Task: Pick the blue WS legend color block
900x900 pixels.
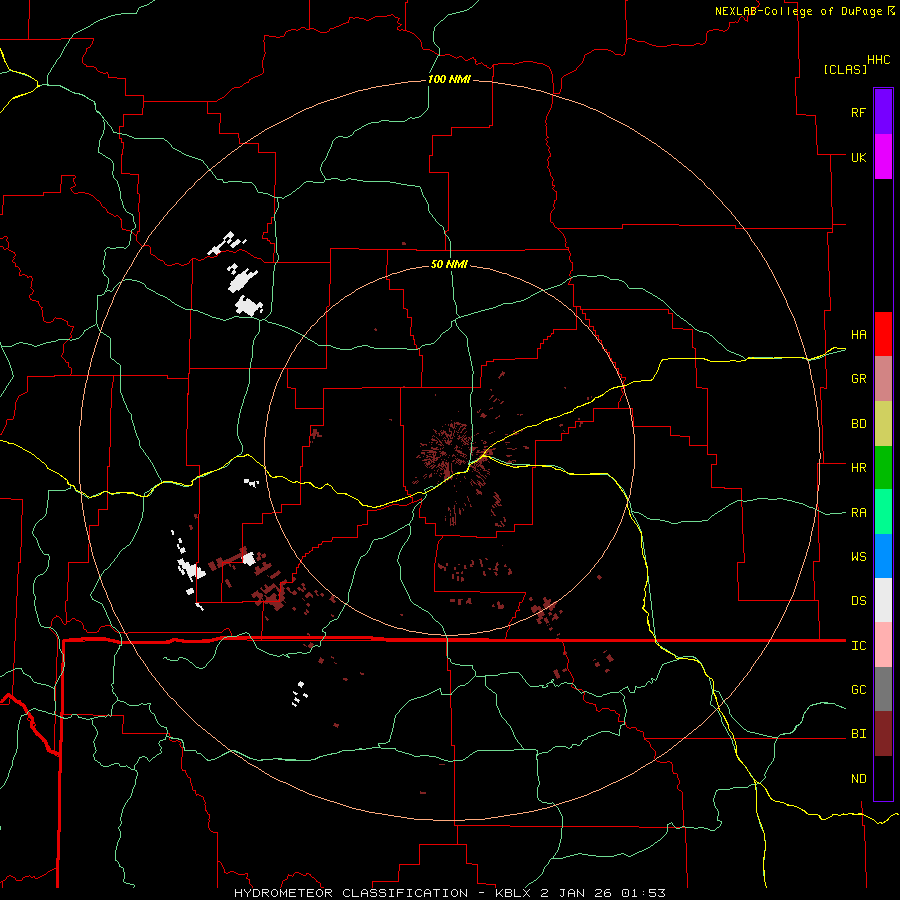Action: [x=883, y=556]
